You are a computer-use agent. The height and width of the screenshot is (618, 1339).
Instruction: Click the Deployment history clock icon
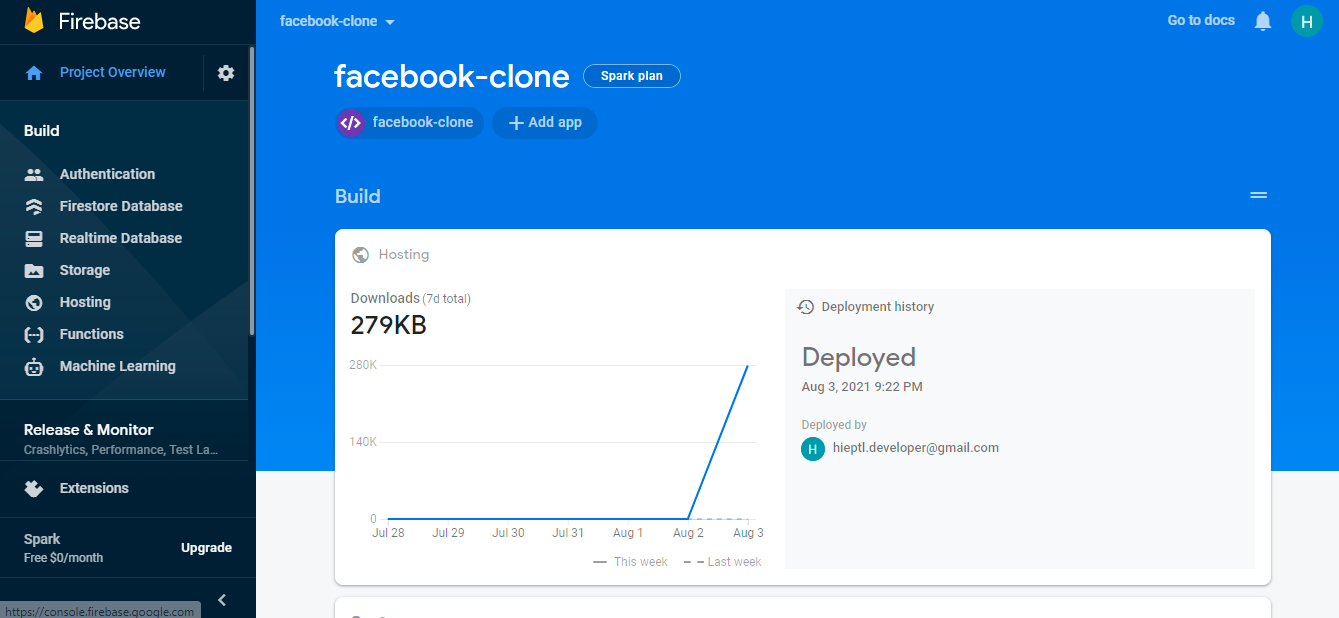pyautogui.click(x=805, y=307)
